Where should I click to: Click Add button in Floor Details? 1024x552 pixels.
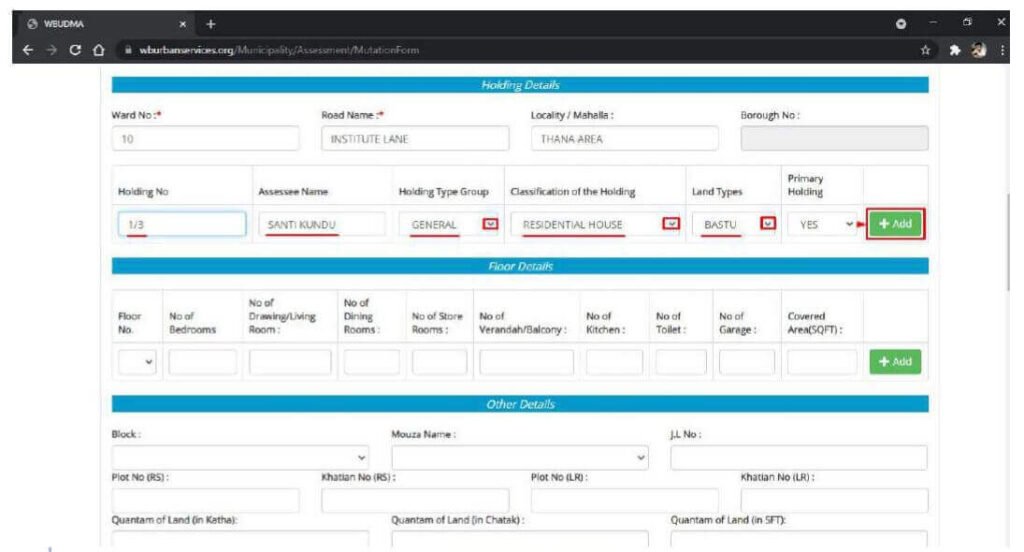tap(895, 361)
